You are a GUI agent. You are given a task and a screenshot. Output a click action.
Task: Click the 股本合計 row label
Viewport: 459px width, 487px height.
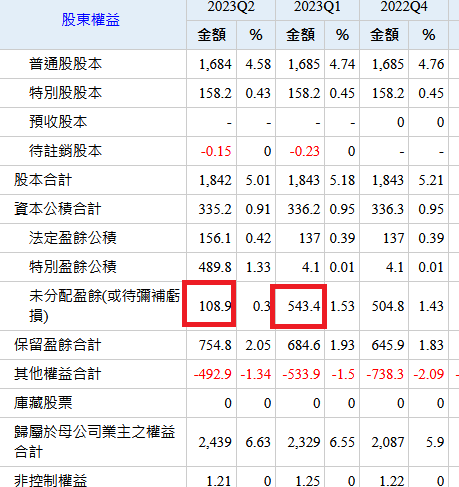point(43,180)
